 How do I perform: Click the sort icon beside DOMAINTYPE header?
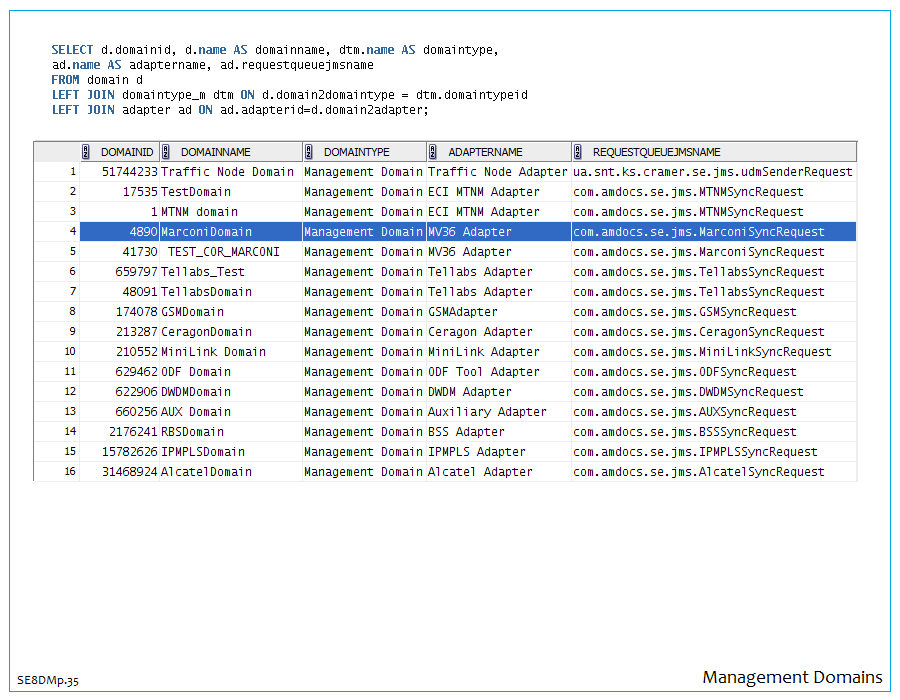click(309, 152)
